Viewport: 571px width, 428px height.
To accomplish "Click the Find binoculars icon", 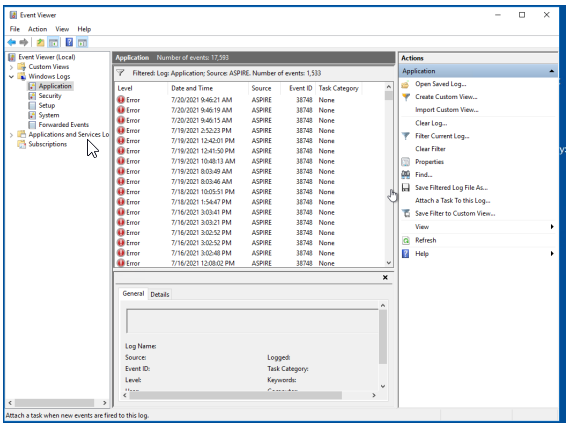I will click(x=406, y=175).
